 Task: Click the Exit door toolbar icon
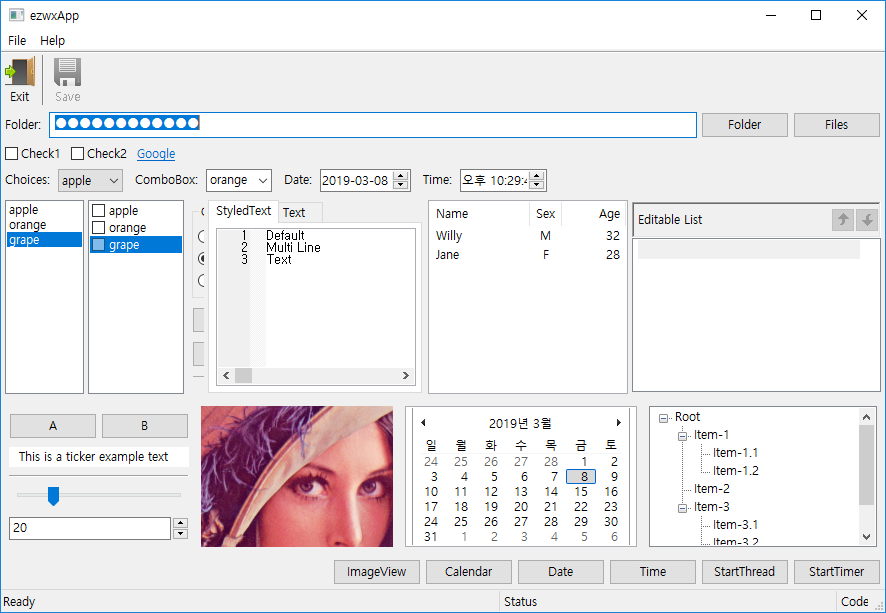coord(20,72)
